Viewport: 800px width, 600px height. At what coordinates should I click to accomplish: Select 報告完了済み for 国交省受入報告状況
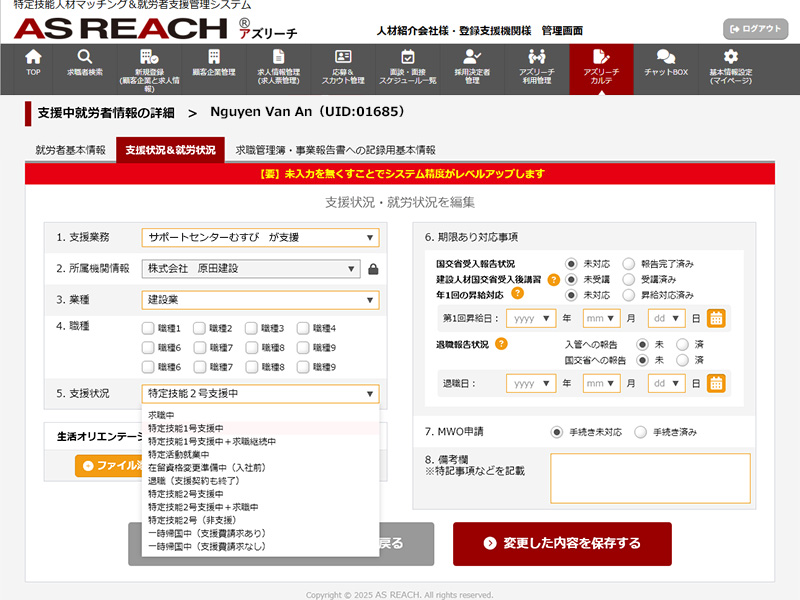[x=629, y=264]
